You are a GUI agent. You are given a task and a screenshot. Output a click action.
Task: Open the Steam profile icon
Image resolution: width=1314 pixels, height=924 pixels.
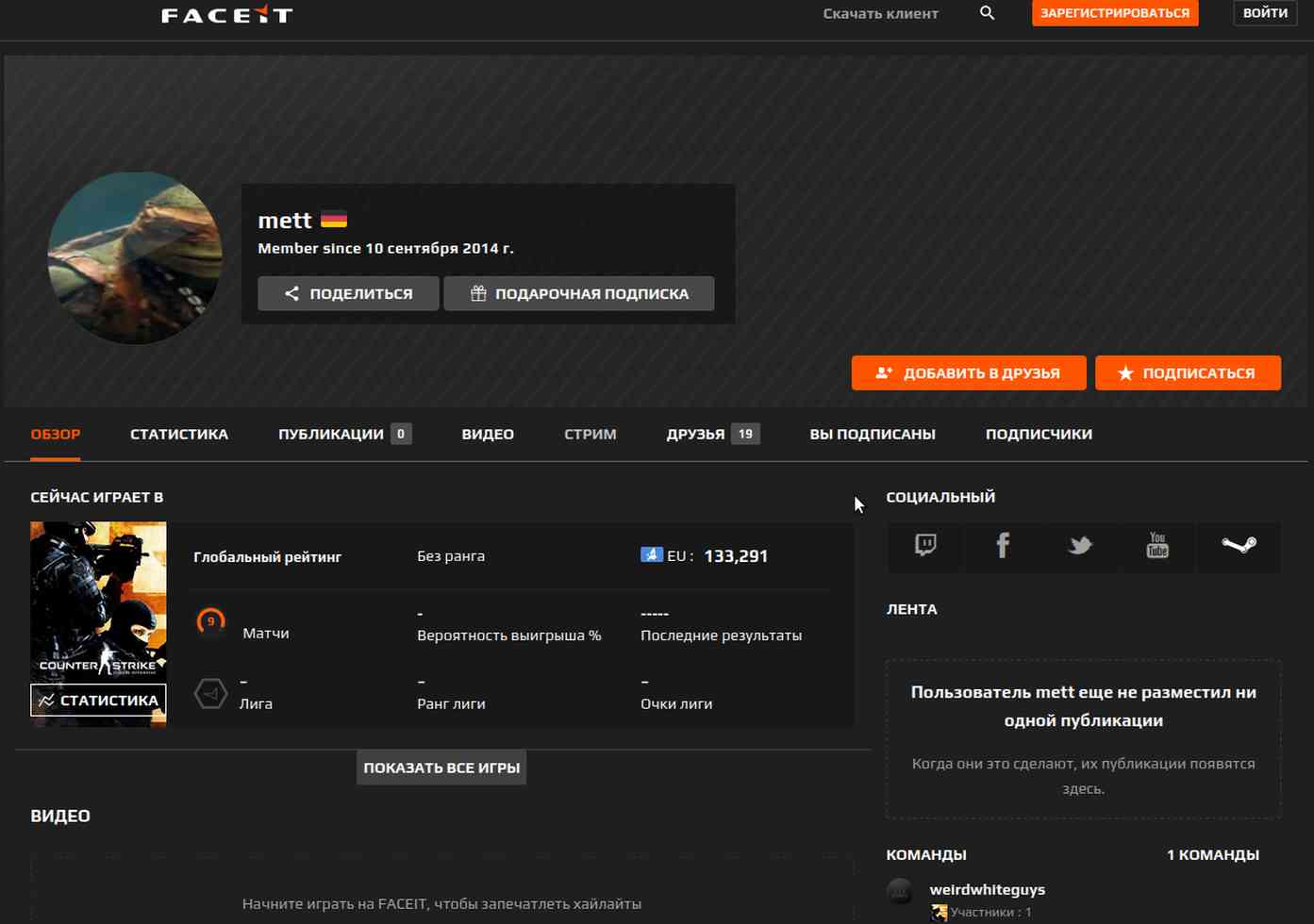1238,545
